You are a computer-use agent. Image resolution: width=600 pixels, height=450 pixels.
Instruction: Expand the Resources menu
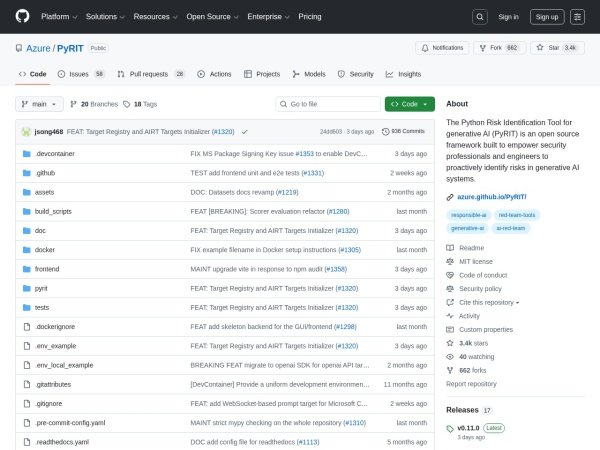(x=155, y=17)
